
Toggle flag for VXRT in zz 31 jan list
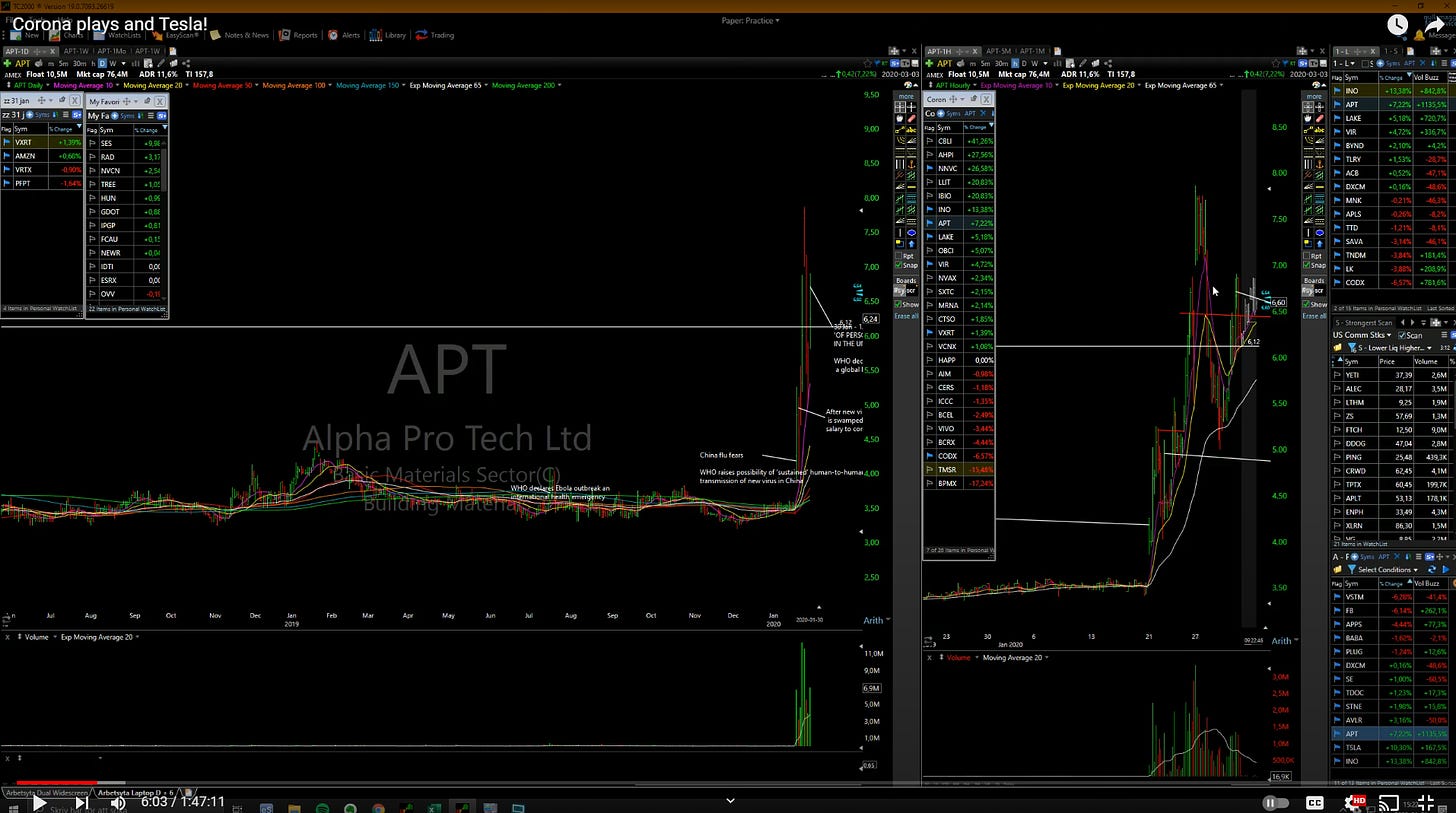(6, 142)
